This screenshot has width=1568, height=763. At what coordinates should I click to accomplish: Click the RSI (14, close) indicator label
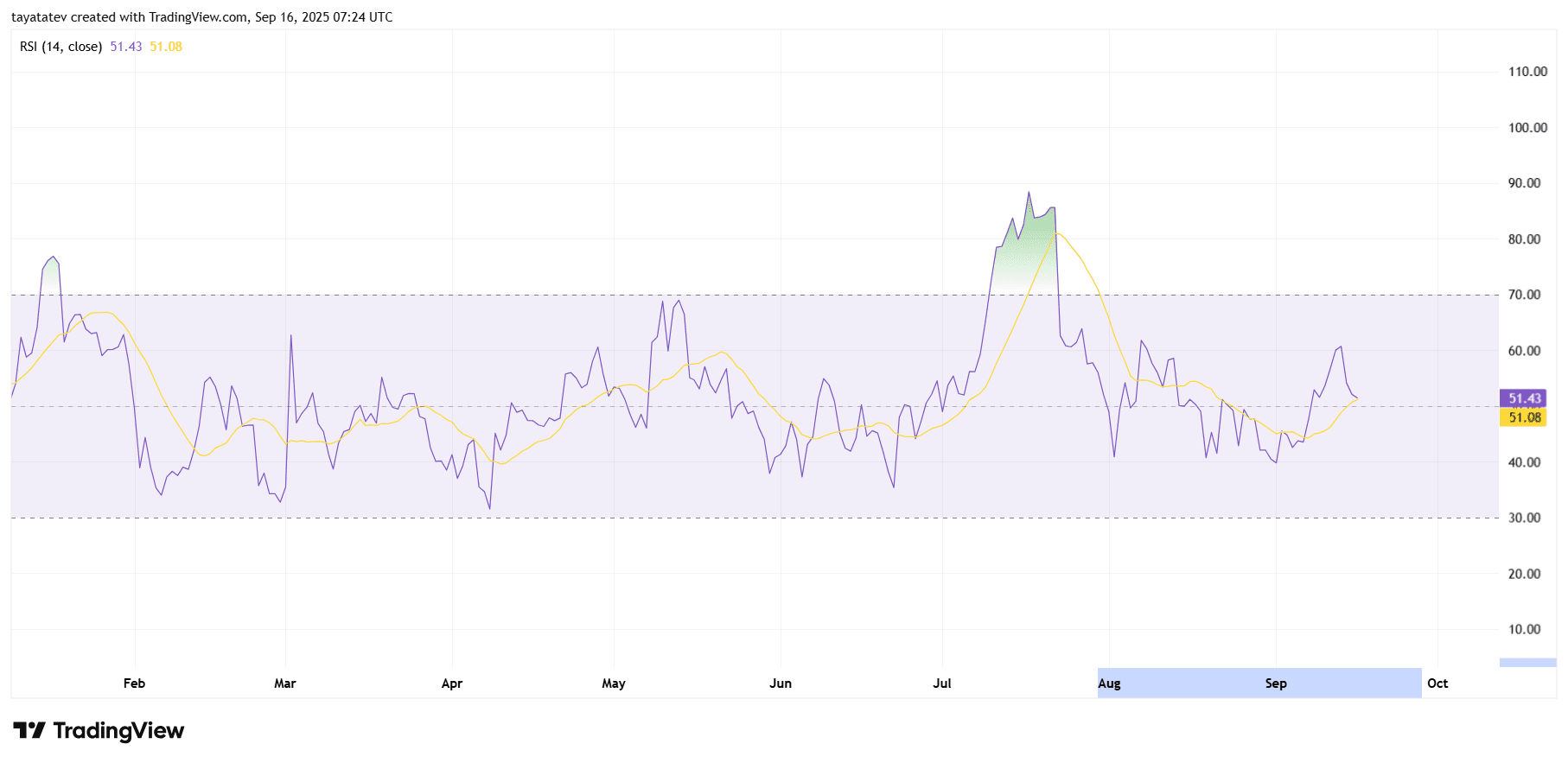tap(61, 47)
